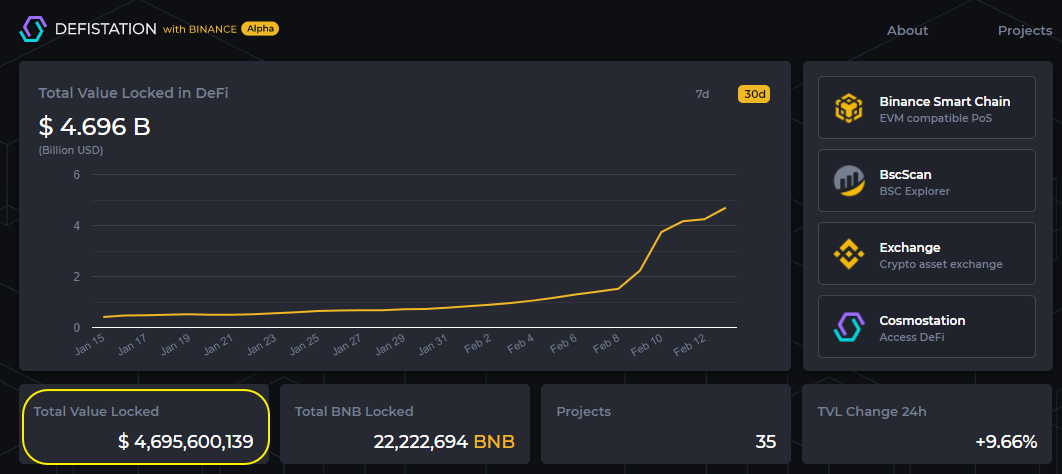The image size is (1062, 474).
Task: Click the Cosmostation hexagon icon
Action: coord(848,327)
